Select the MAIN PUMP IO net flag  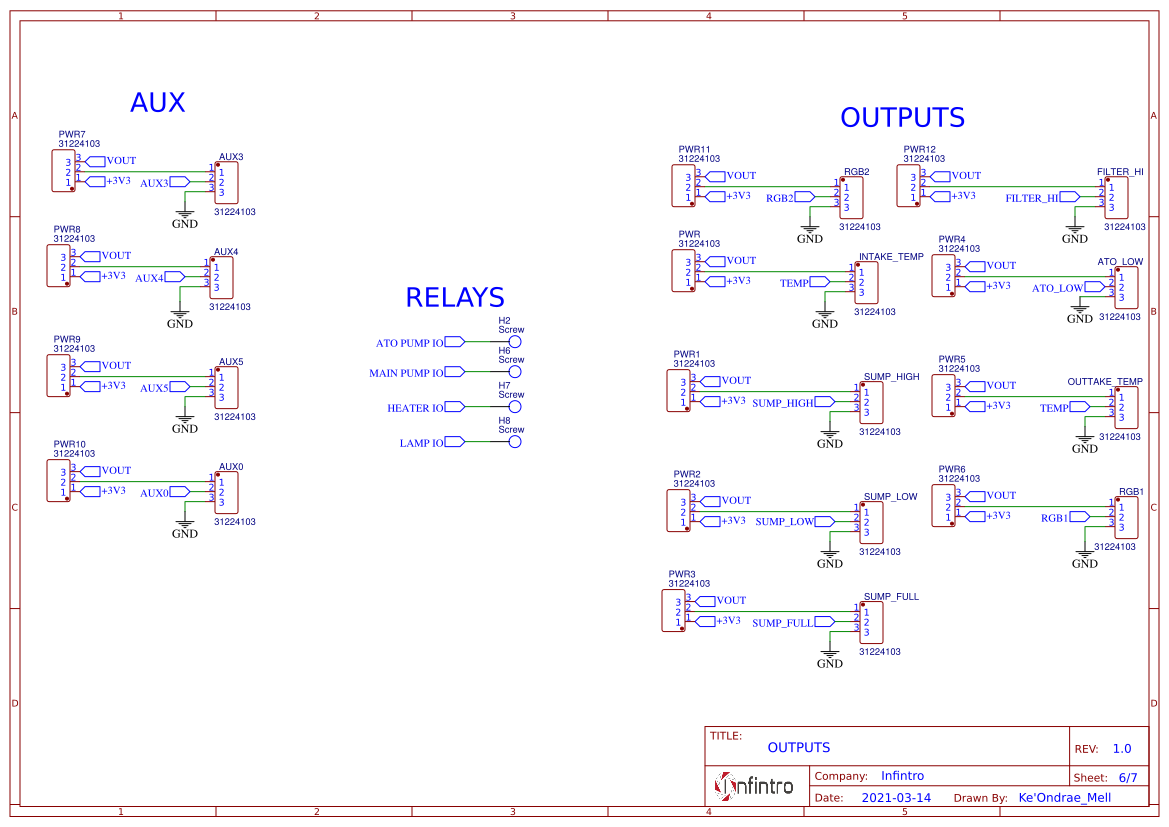417,373
